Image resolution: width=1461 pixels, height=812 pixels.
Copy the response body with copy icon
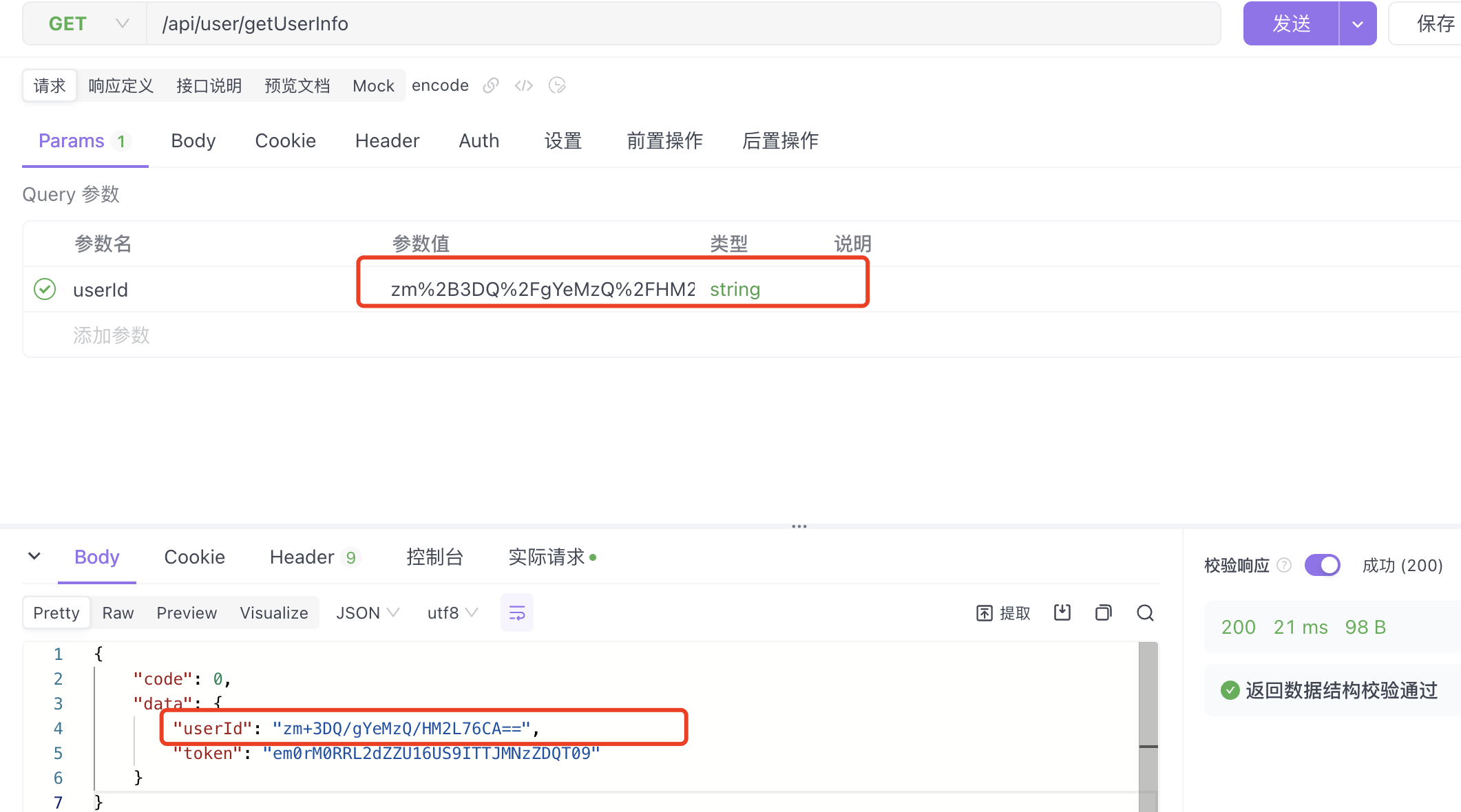click(1103, 612)
